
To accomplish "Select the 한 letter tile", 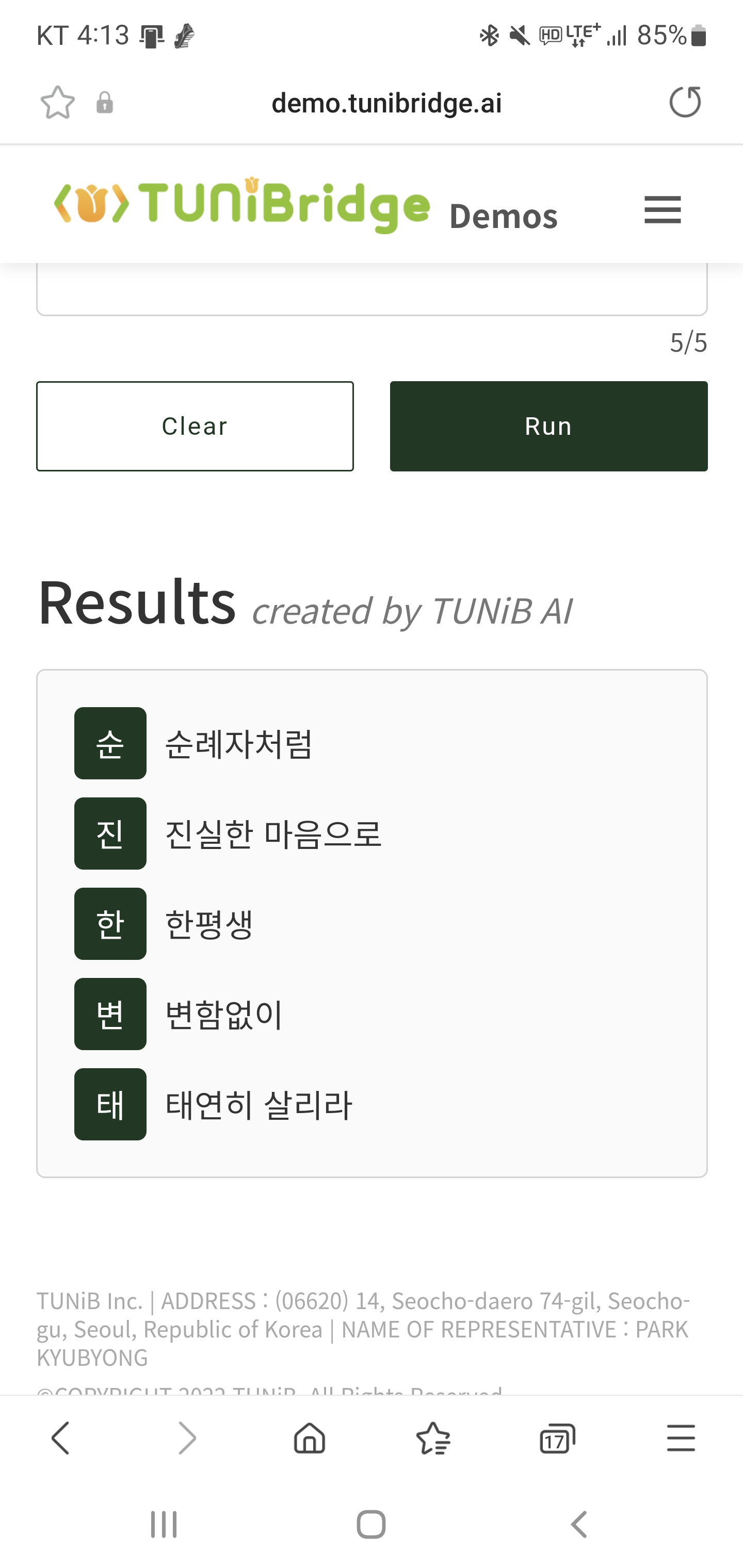I will (x=110, y=923).
